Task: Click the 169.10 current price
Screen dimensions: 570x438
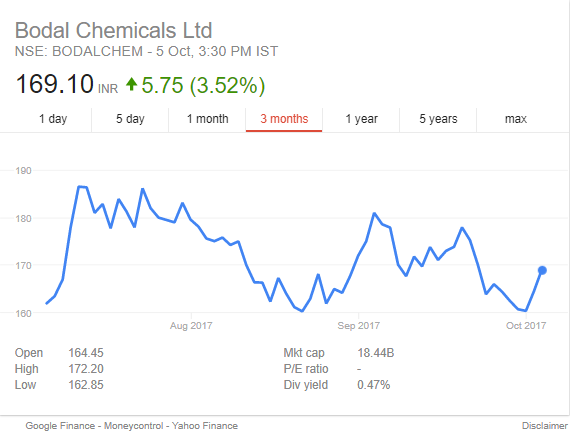Action: point(55,84)
